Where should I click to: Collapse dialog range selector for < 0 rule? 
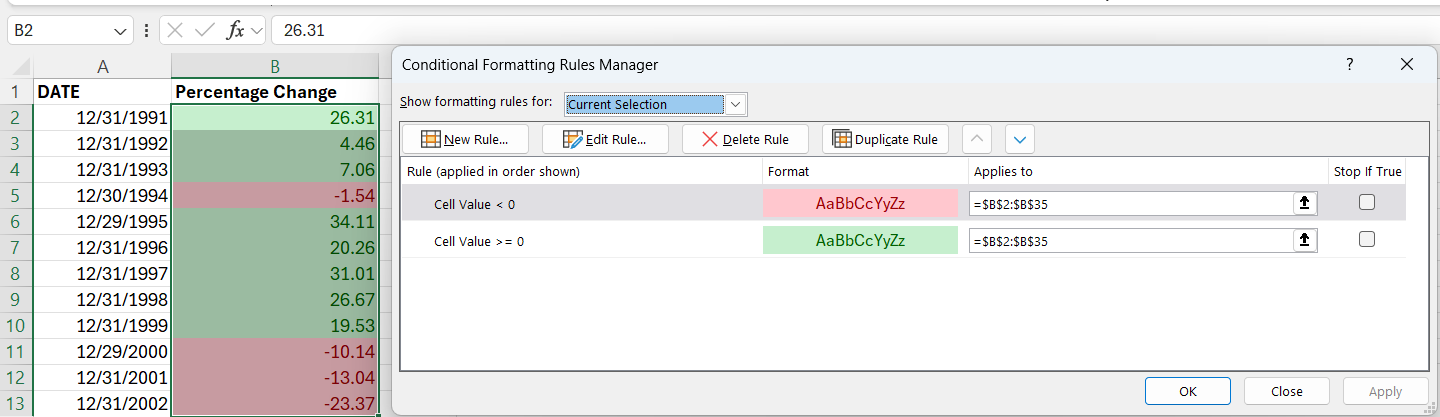1304,203
